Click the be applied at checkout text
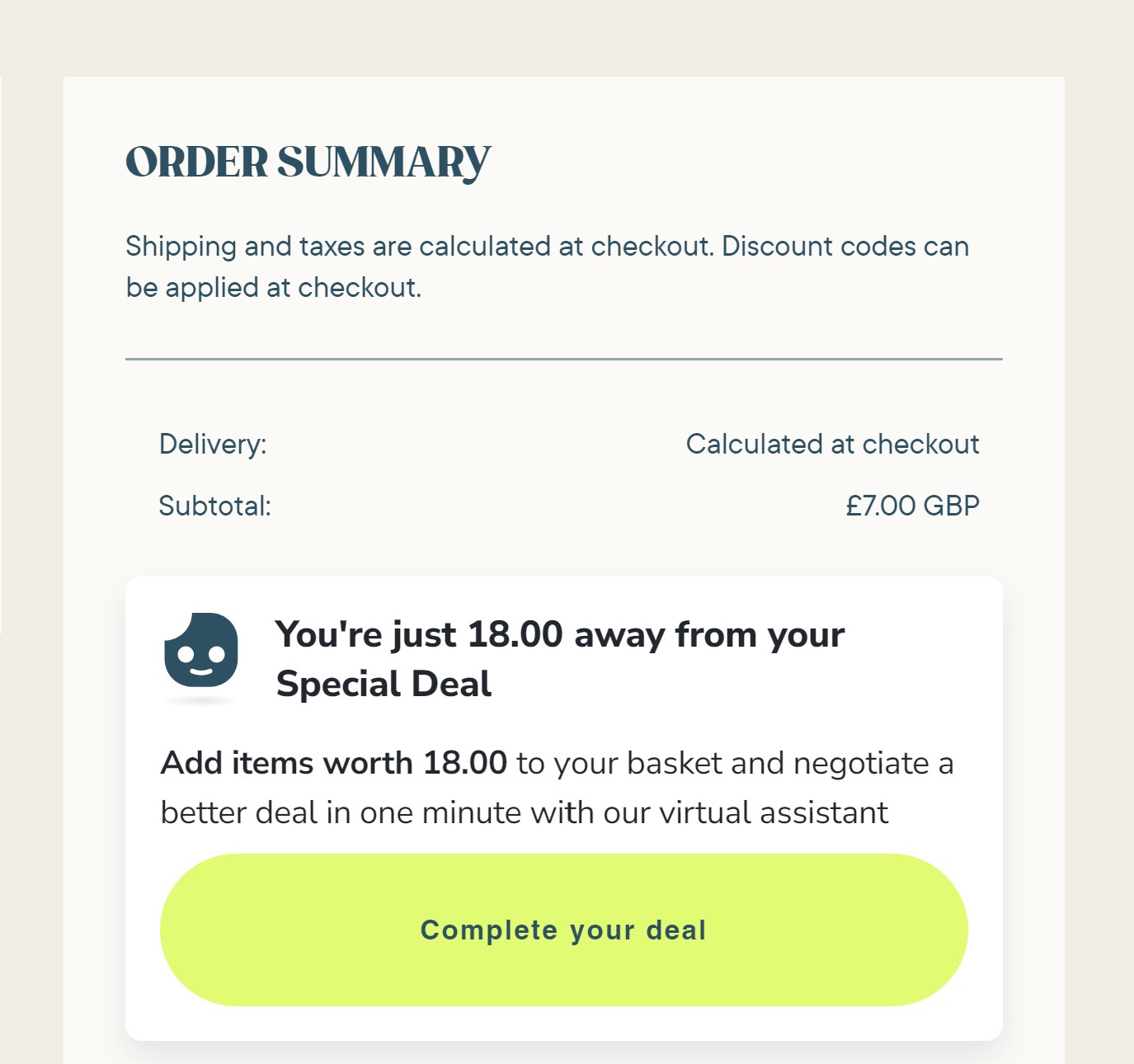Viewport: 1134px width, 1064px height. 273,287
